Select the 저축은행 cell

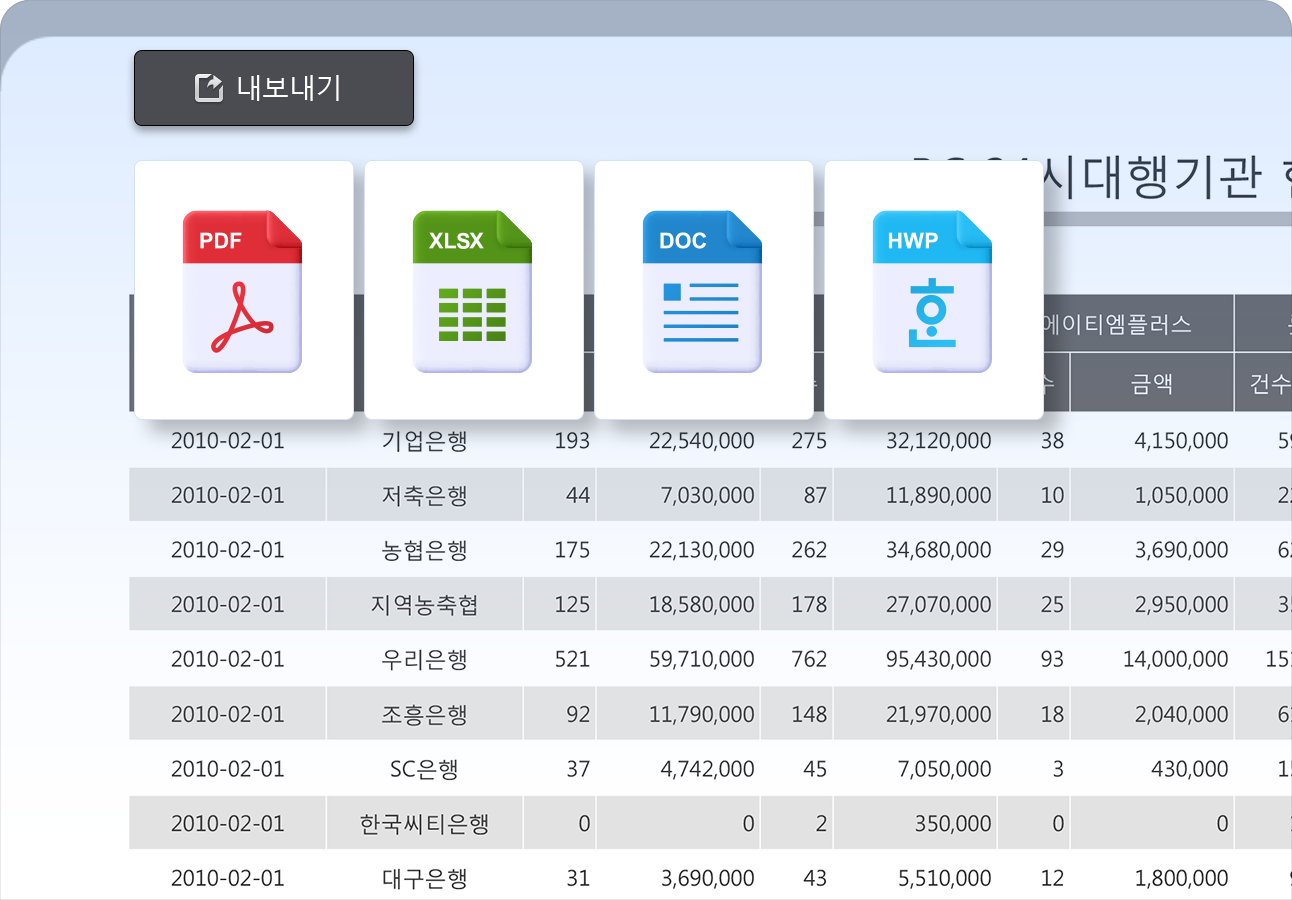(x=424, y=496)
